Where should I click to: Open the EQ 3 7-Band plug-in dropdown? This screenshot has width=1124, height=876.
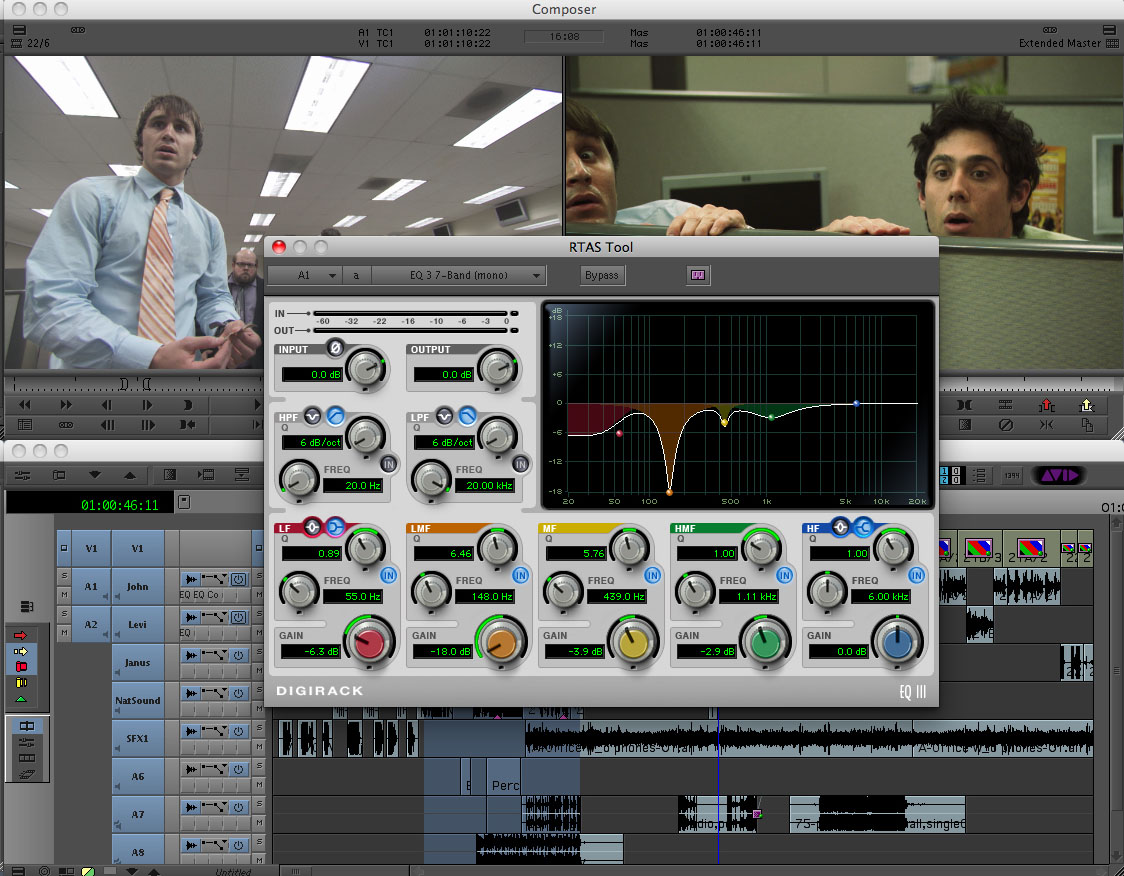click(459, 275)
